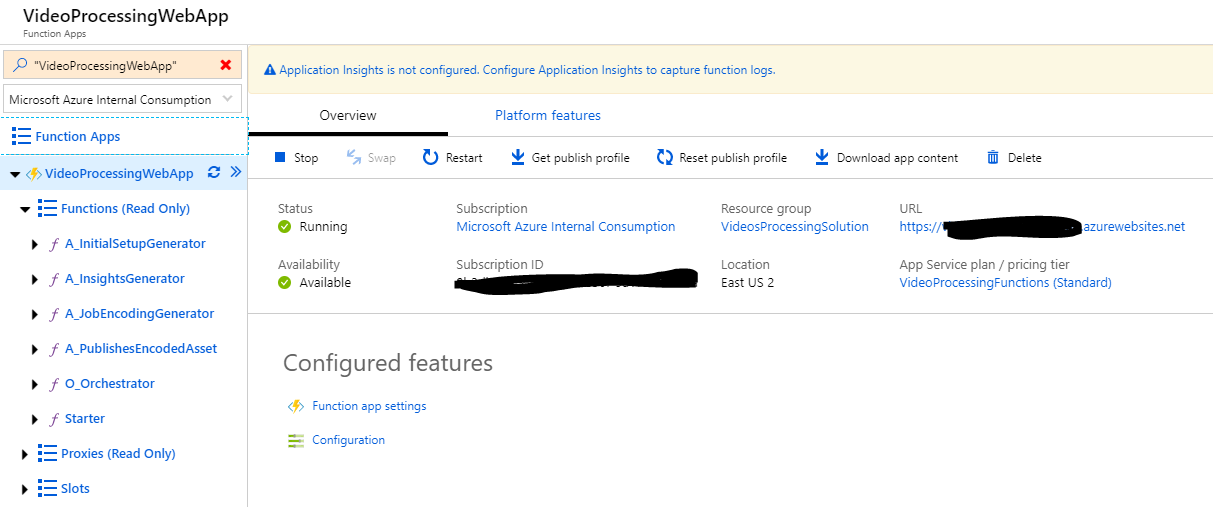This screenshot has height=507, width=1213.
Task: Open Function app settings
Action: pos(369,406)
